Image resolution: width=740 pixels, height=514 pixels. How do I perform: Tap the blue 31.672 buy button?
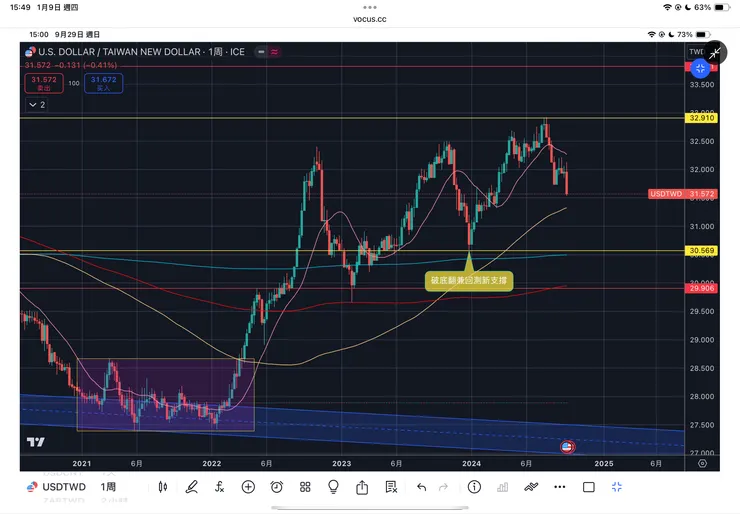point(103,84)
